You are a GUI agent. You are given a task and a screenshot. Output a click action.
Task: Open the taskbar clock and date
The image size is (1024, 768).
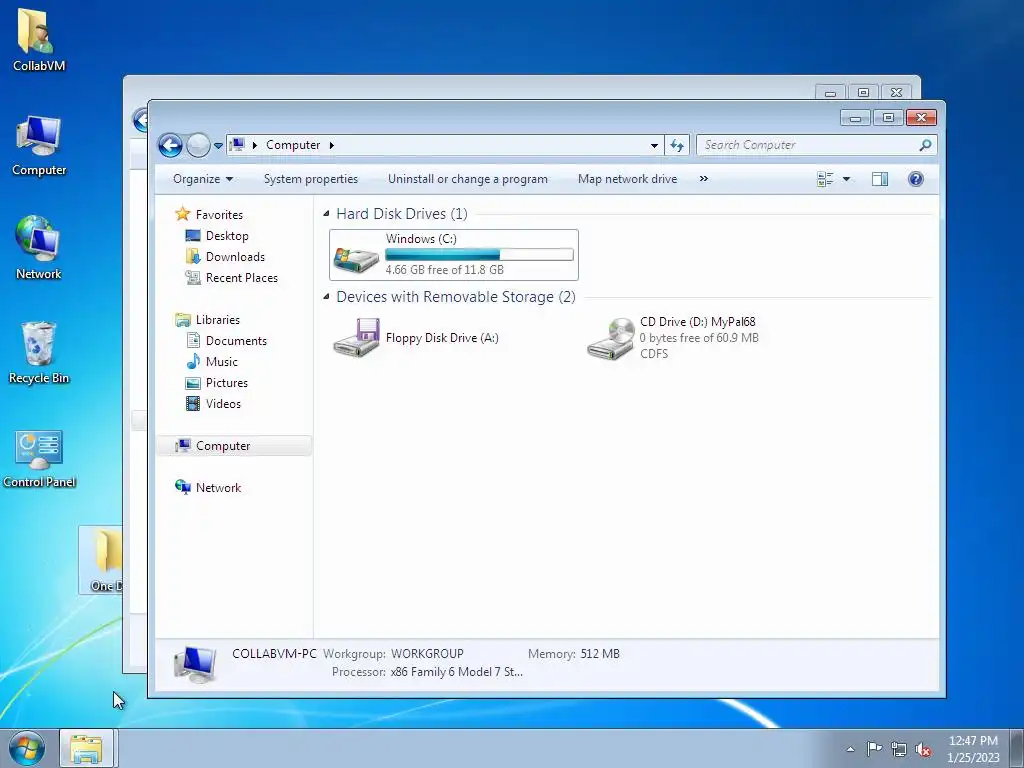point(973,749)
